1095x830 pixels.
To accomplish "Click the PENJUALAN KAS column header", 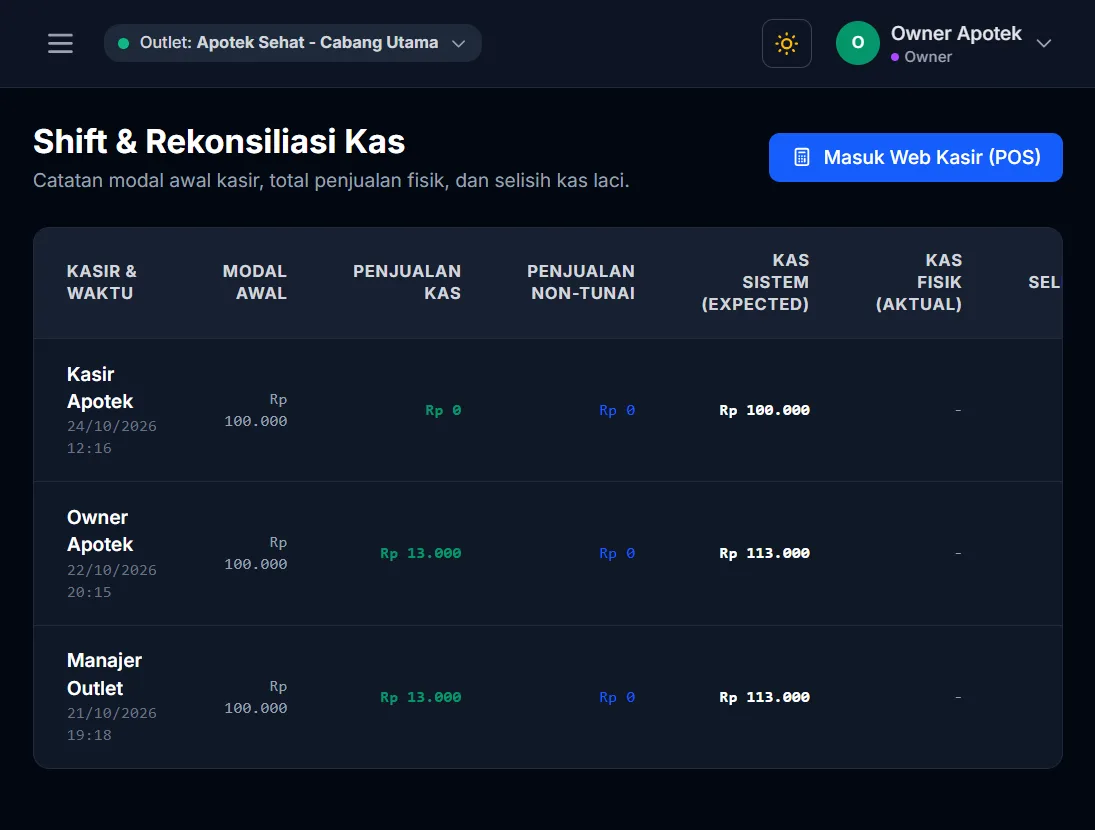I will coord(406,282).
